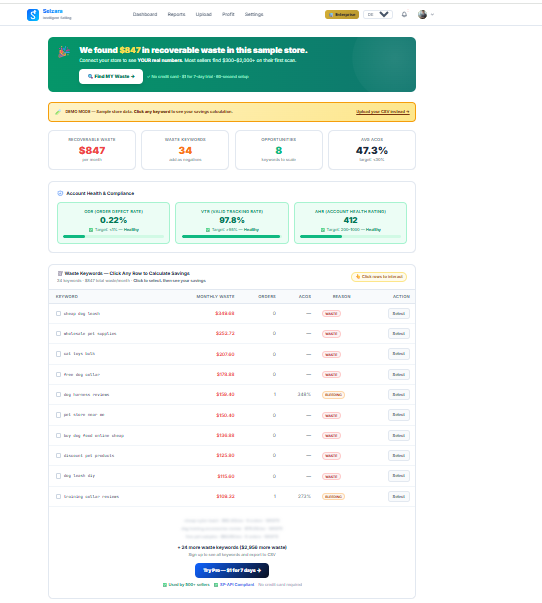
Task: Tick the checkbox for pet store near me
Action: (x=58, y=415)
